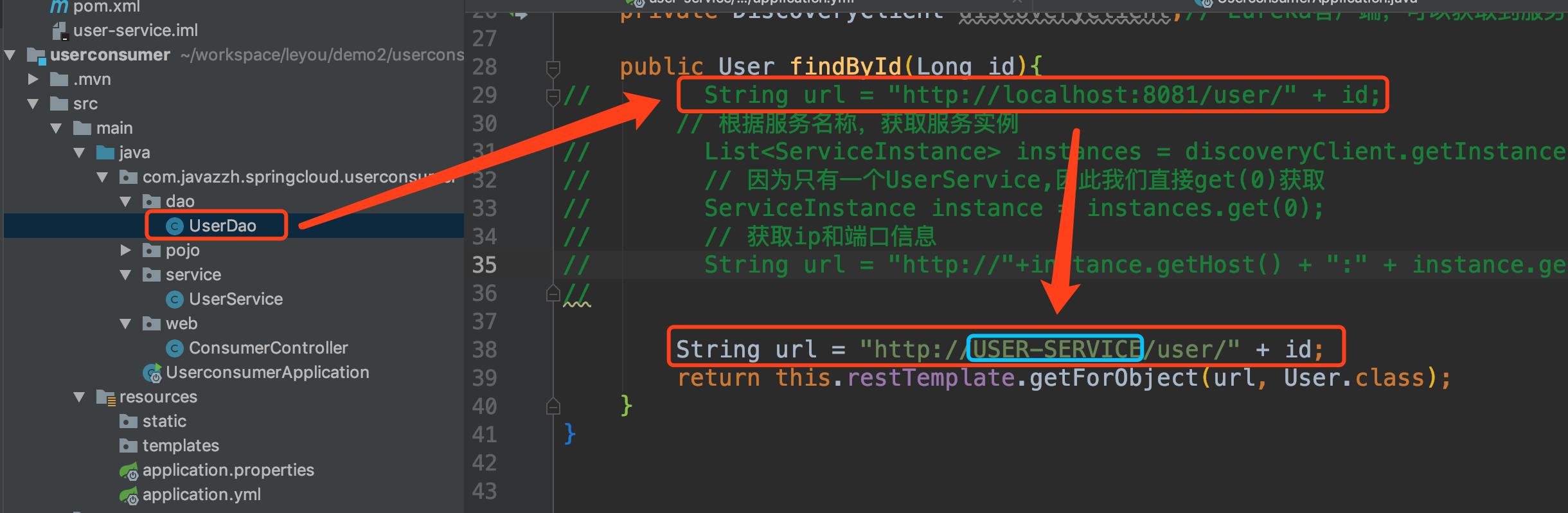Click the web package icon
This screenshot has width=1568, height=513.
[x=152, y=324]
